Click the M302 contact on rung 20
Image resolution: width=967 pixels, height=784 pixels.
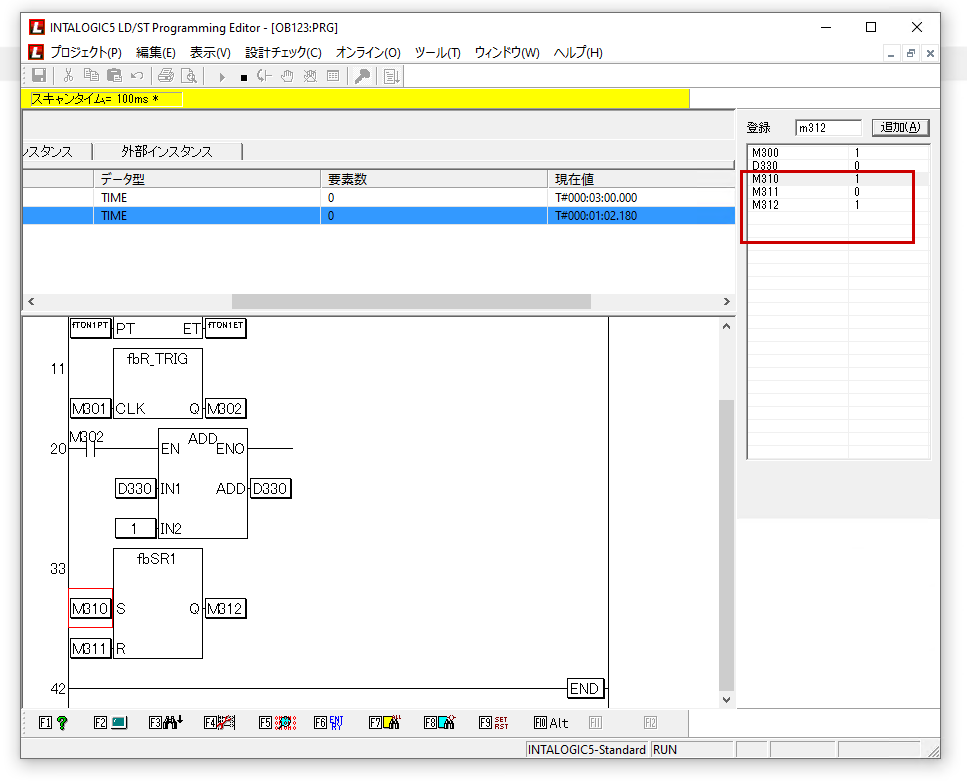click(88, 449)
